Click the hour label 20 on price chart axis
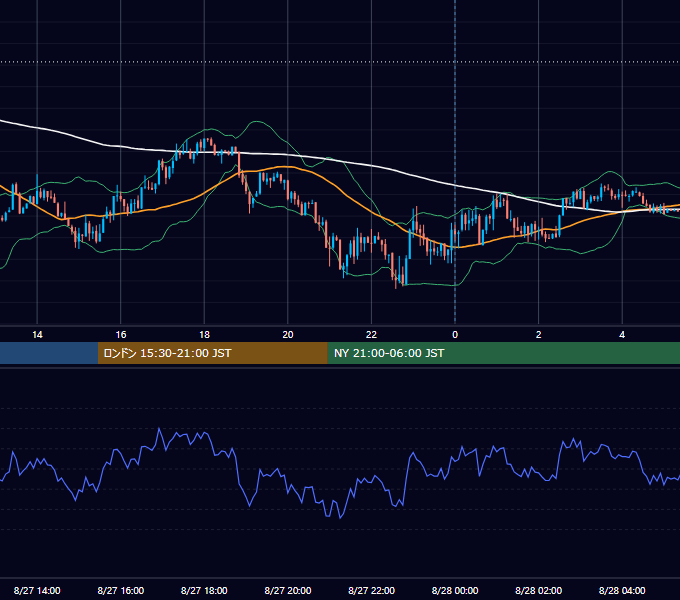This screenshot has height=600, width=680. pyautogui.click(x=288, y=335)
